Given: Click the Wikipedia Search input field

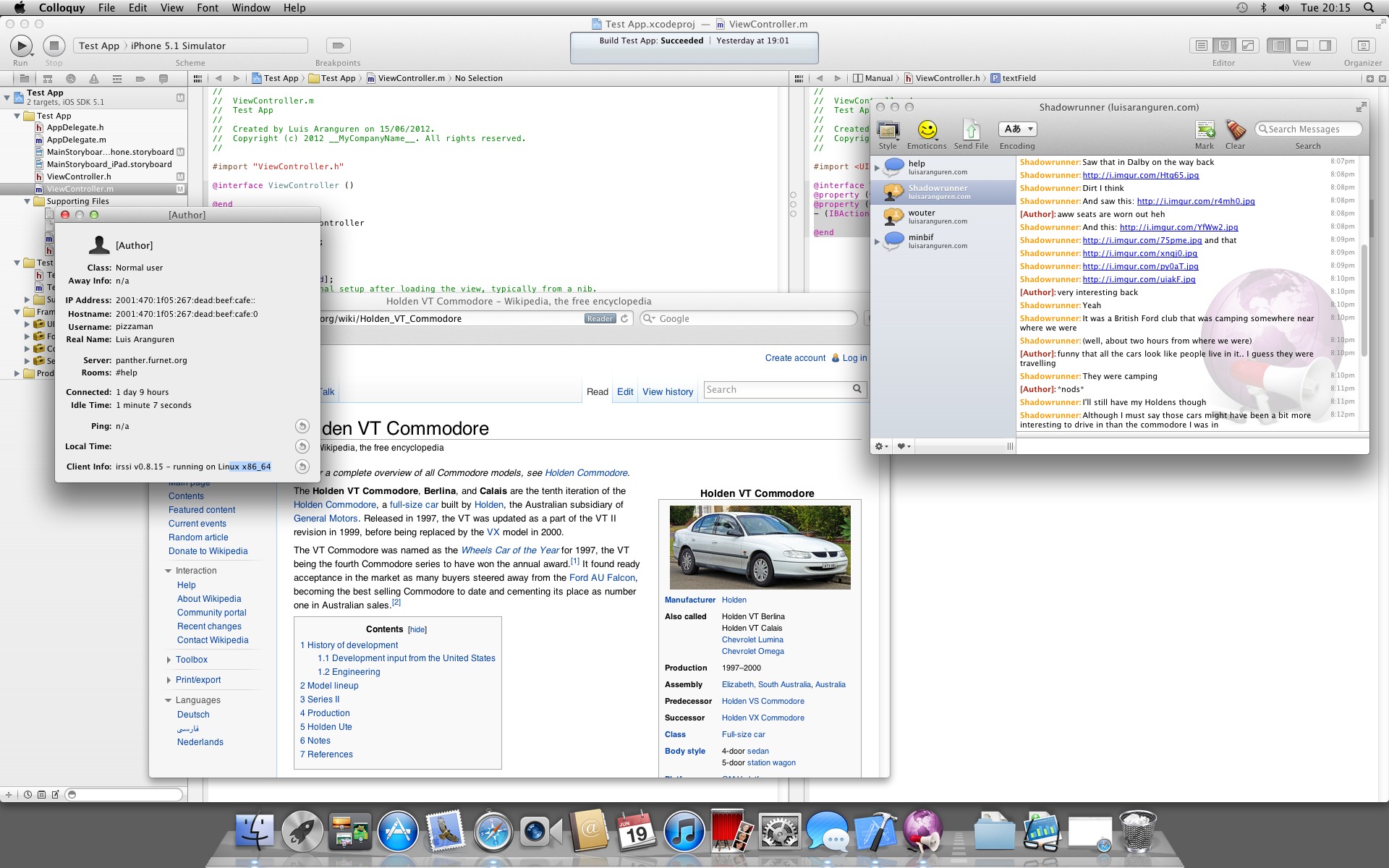Looking at the screenshot, I should pyautogui.click(x=777, y=389).
